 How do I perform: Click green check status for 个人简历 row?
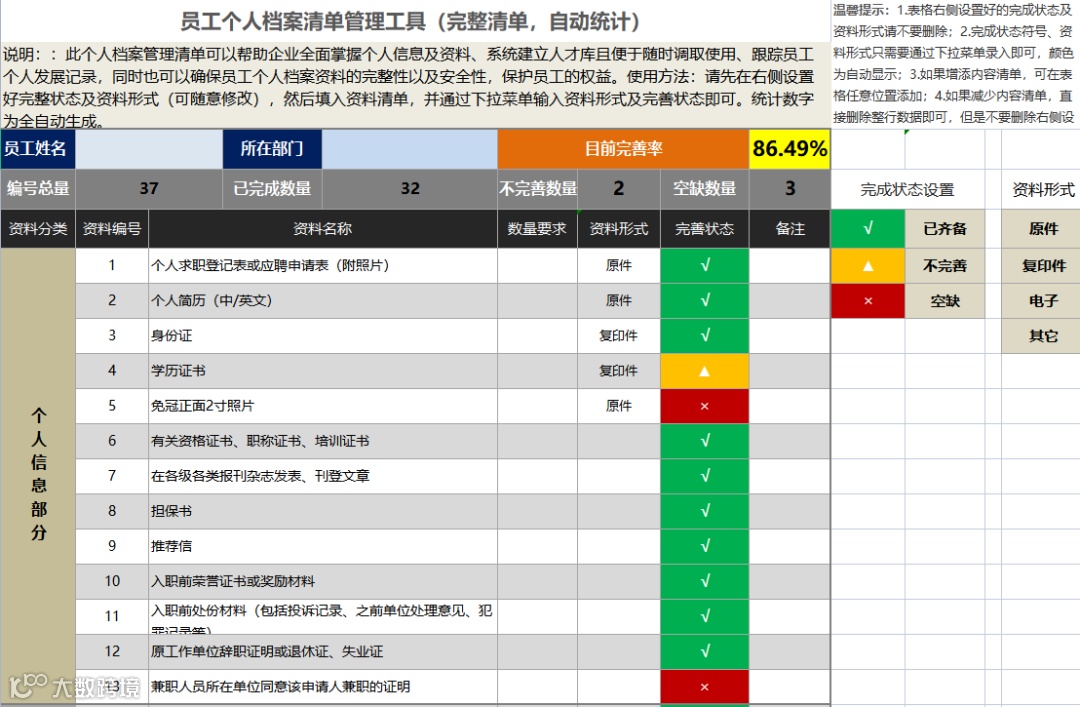pos(704,301)
